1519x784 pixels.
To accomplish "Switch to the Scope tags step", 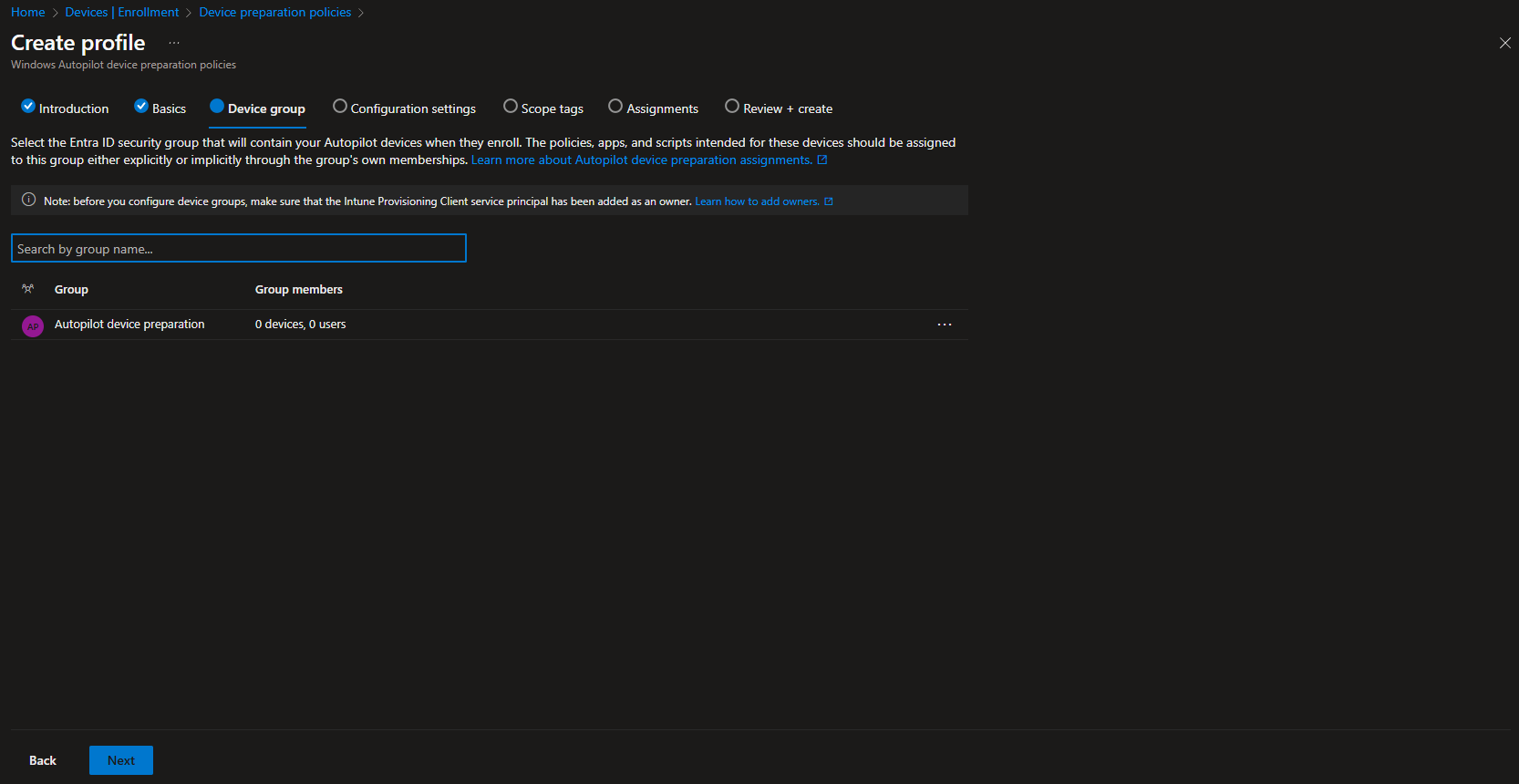I will [543, 108].
